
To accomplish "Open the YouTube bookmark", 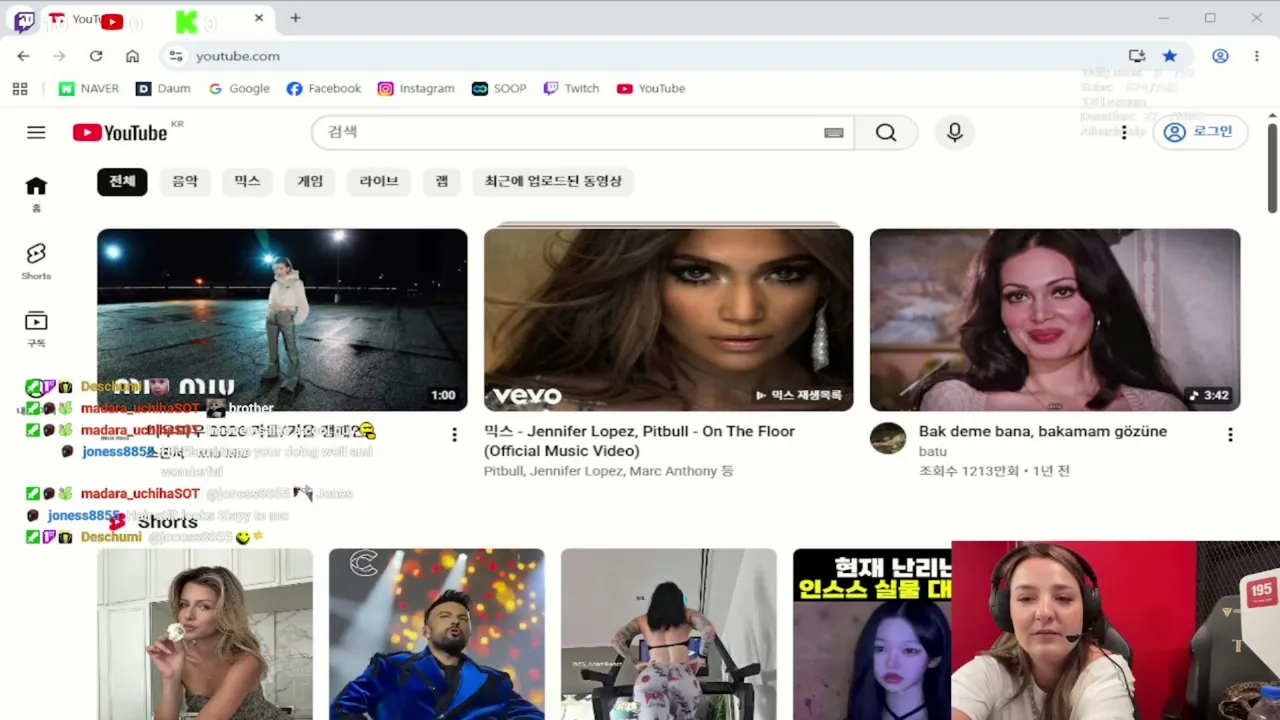I will pyautogui.click(x=651, y=89).
